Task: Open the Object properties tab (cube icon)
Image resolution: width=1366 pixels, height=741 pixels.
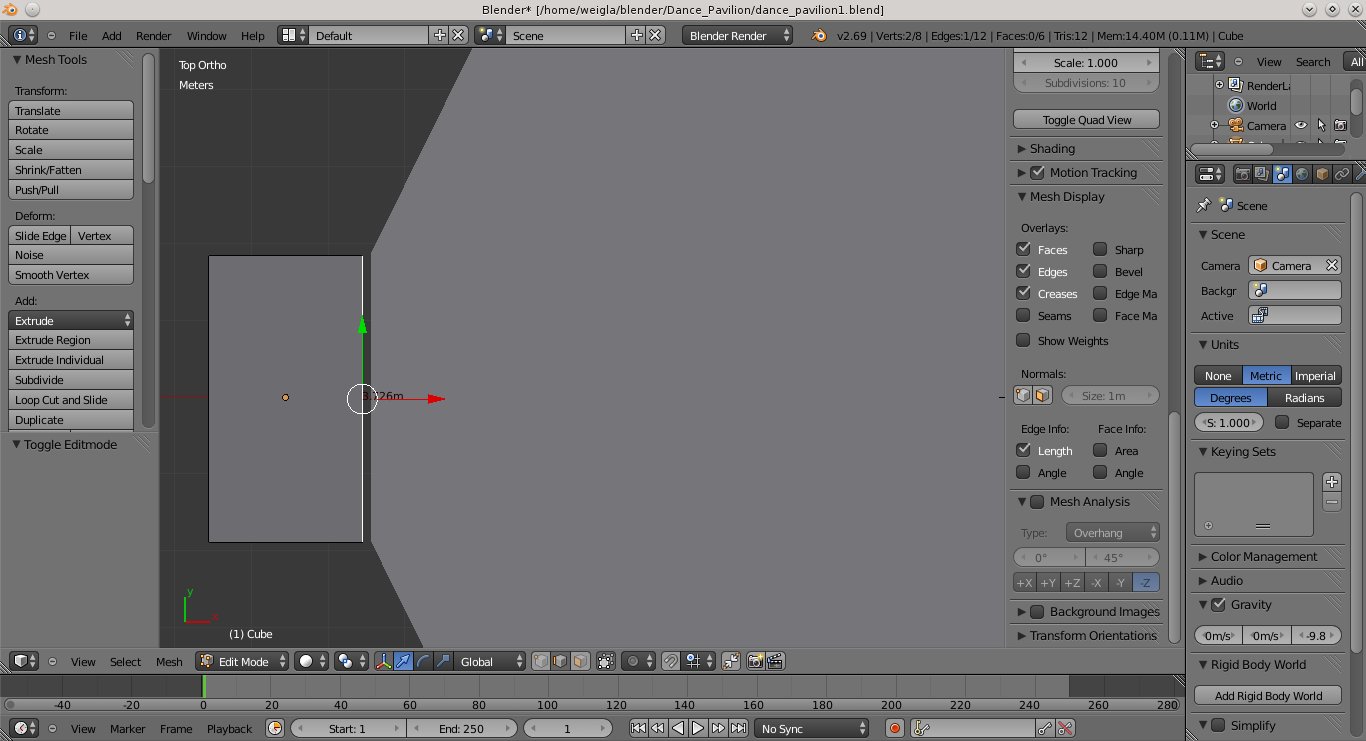Action: click(1322, 173)
